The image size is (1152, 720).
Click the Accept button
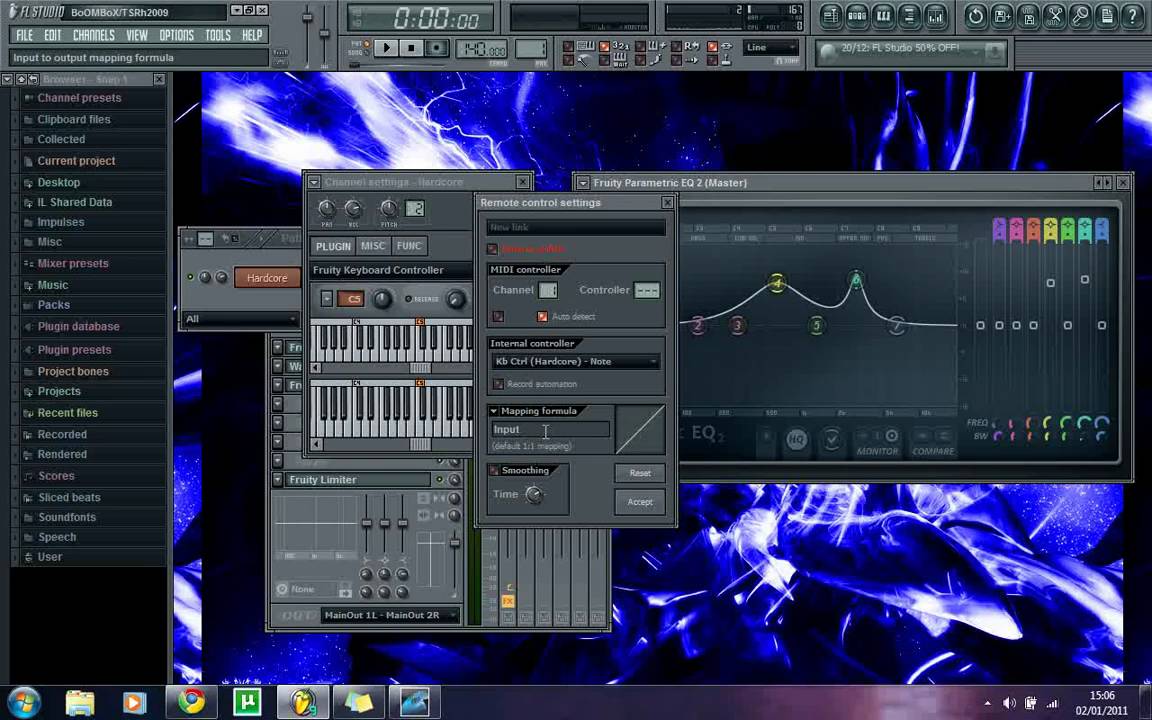[x=640, y=502]
